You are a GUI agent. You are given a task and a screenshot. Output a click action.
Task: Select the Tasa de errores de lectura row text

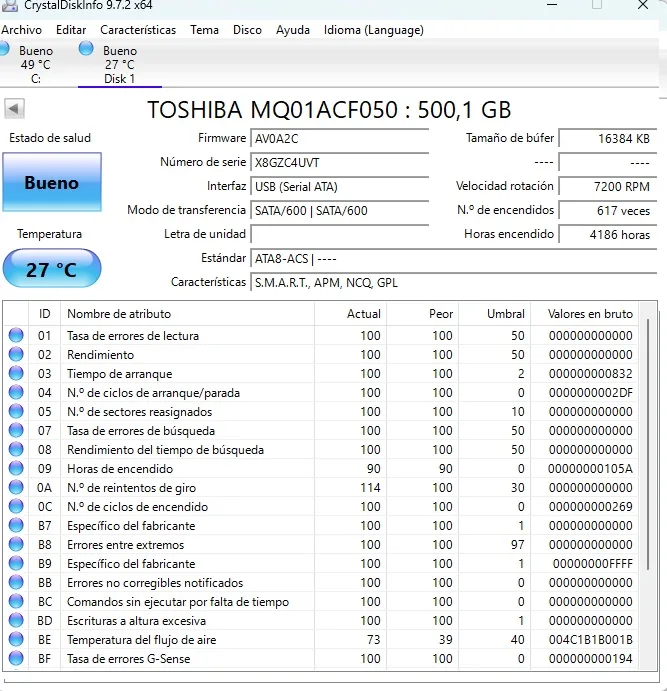(x=133, y=336)
